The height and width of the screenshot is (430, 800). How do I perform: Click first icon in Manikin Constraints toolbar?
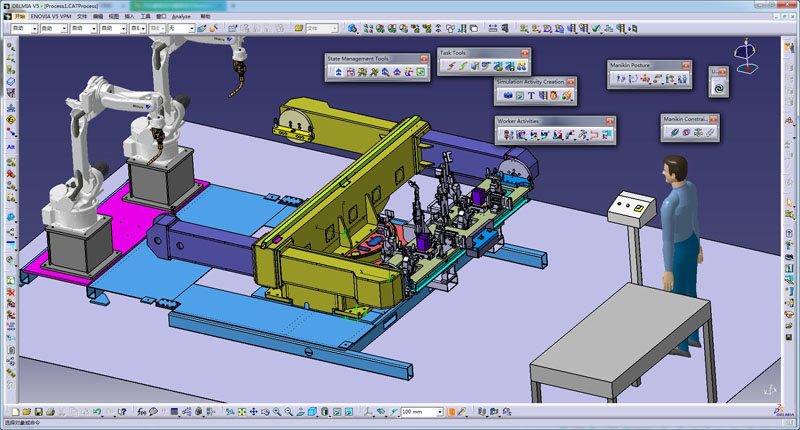tap(674, 132)
